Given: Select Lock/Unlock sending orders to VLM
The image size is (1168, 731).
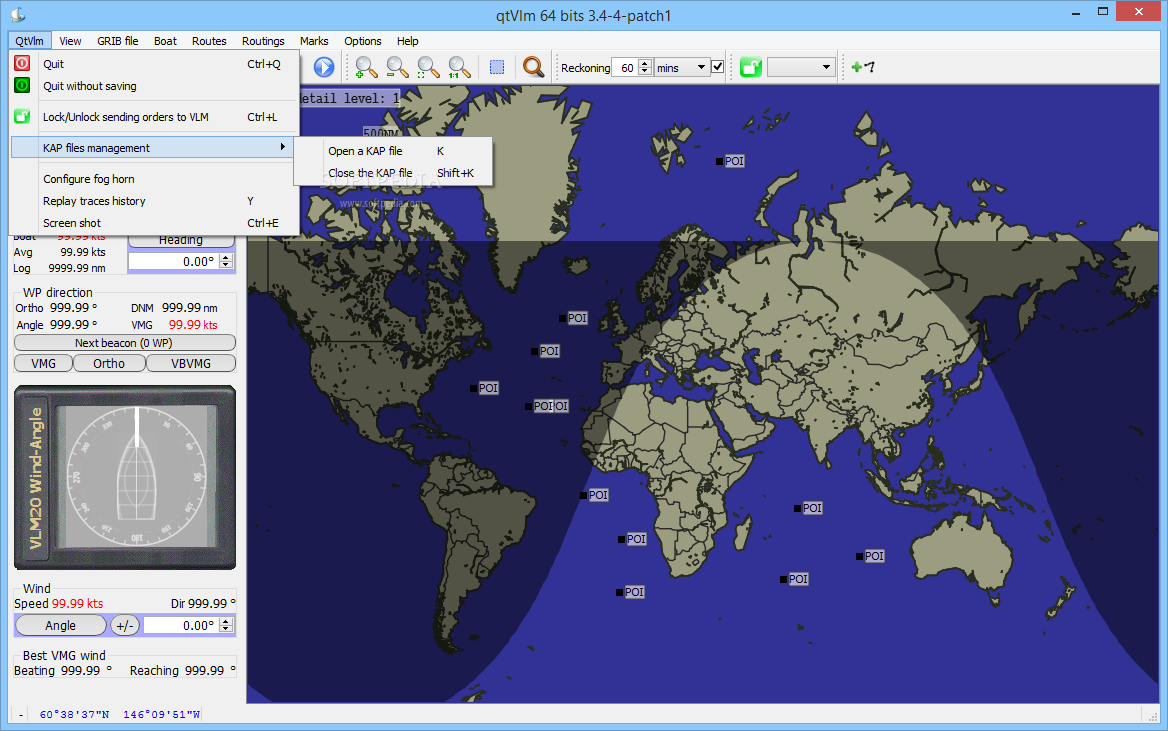Looking at the screenshot, I should pos(154,117).
